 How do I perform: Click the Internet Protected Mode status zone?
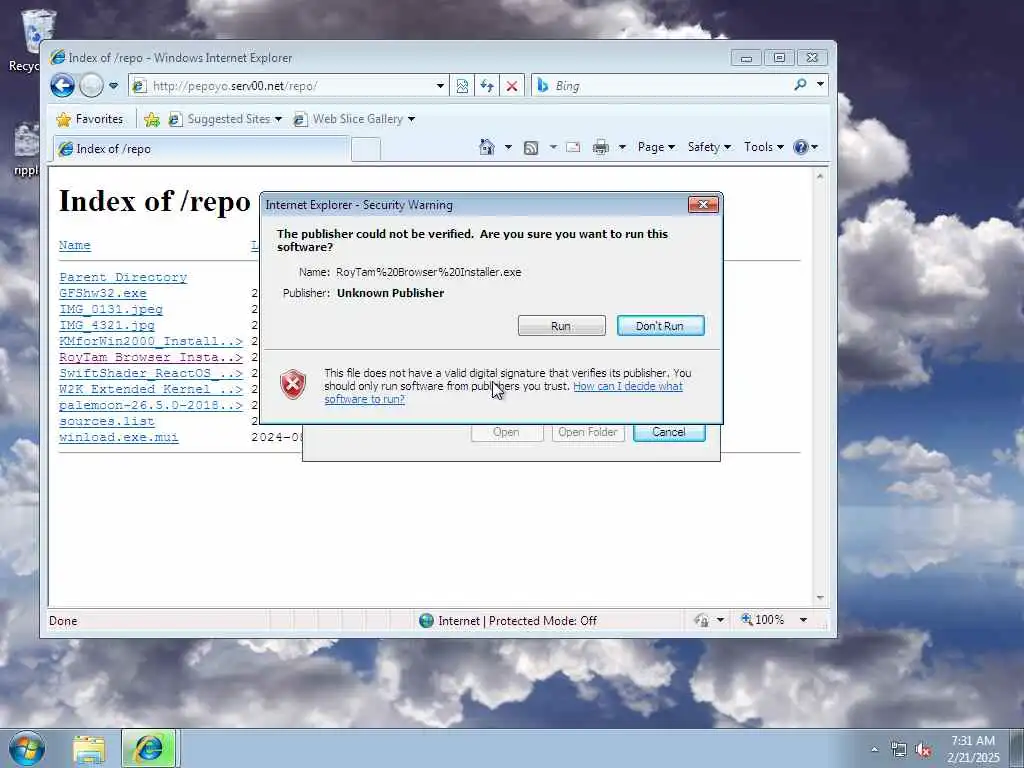coord(508,620)
